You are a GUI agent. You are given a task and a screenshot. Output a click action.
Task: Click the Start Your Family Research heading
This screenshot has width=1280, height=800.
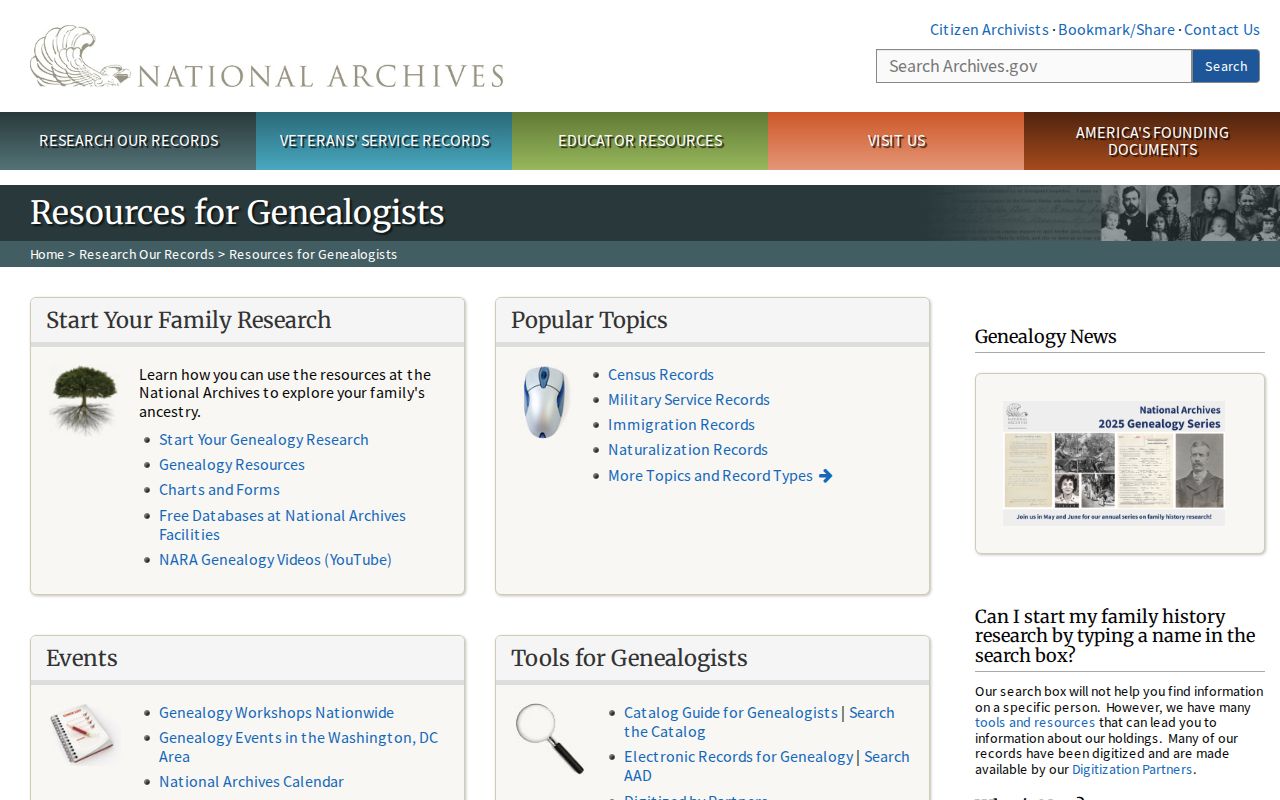coord(188,320)
